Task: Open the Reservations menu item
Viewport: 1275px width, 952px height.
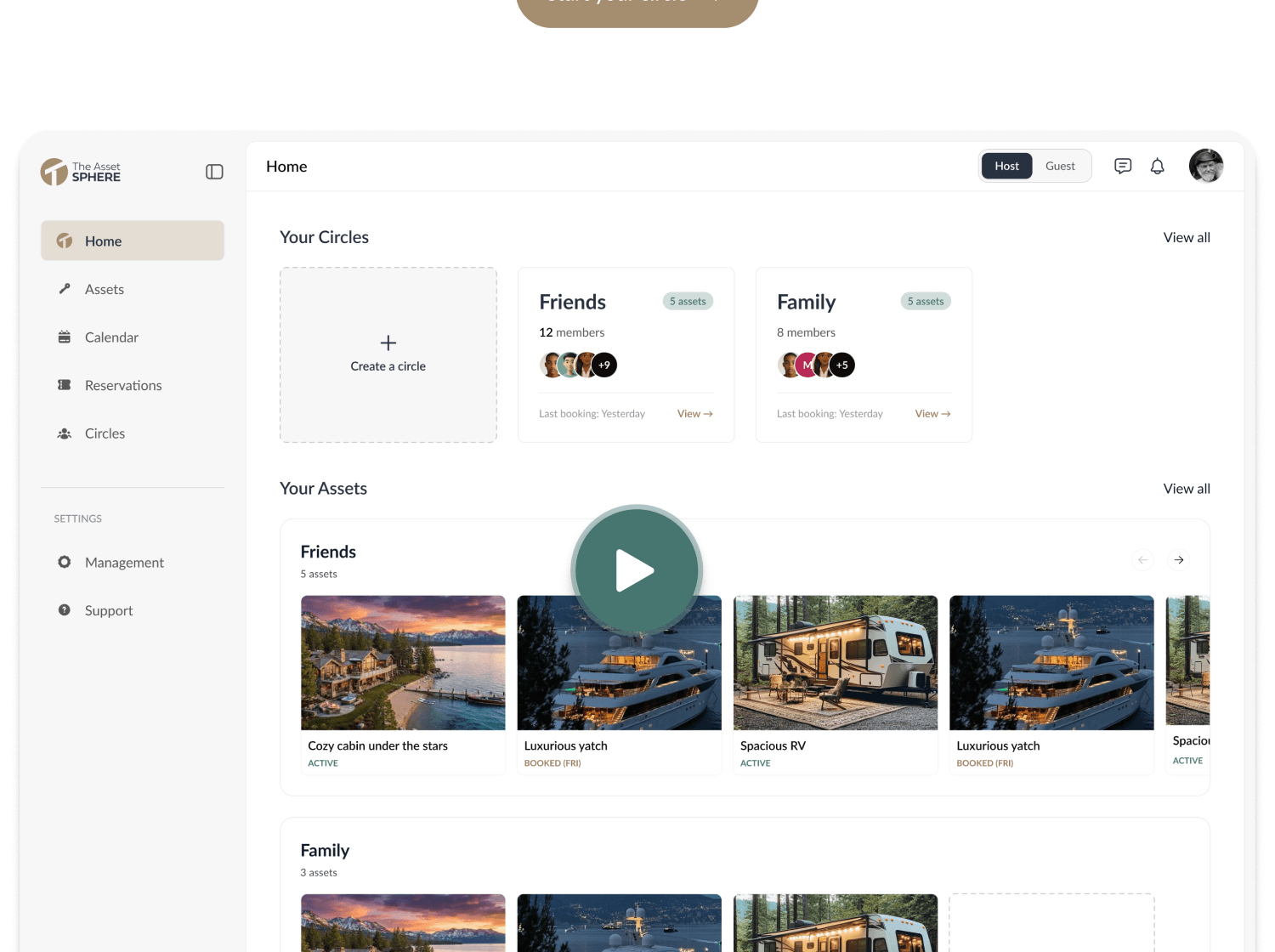Action: click(133, 385)
